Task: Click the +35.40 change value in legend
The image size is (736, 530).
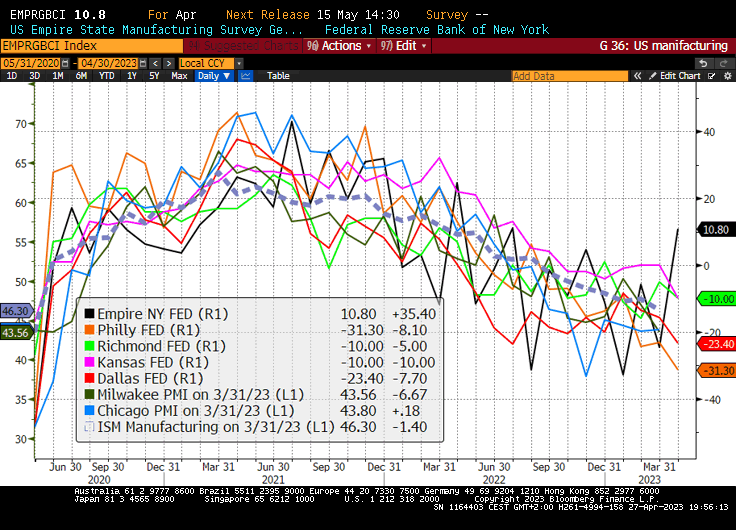Action: (x=414, y=314)
